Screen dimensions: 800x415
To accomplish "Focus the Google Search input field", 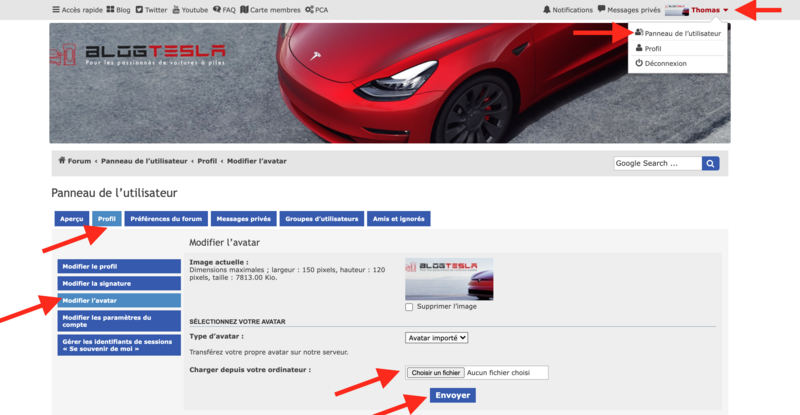I will pyautogui.click(x=658, y=163).
